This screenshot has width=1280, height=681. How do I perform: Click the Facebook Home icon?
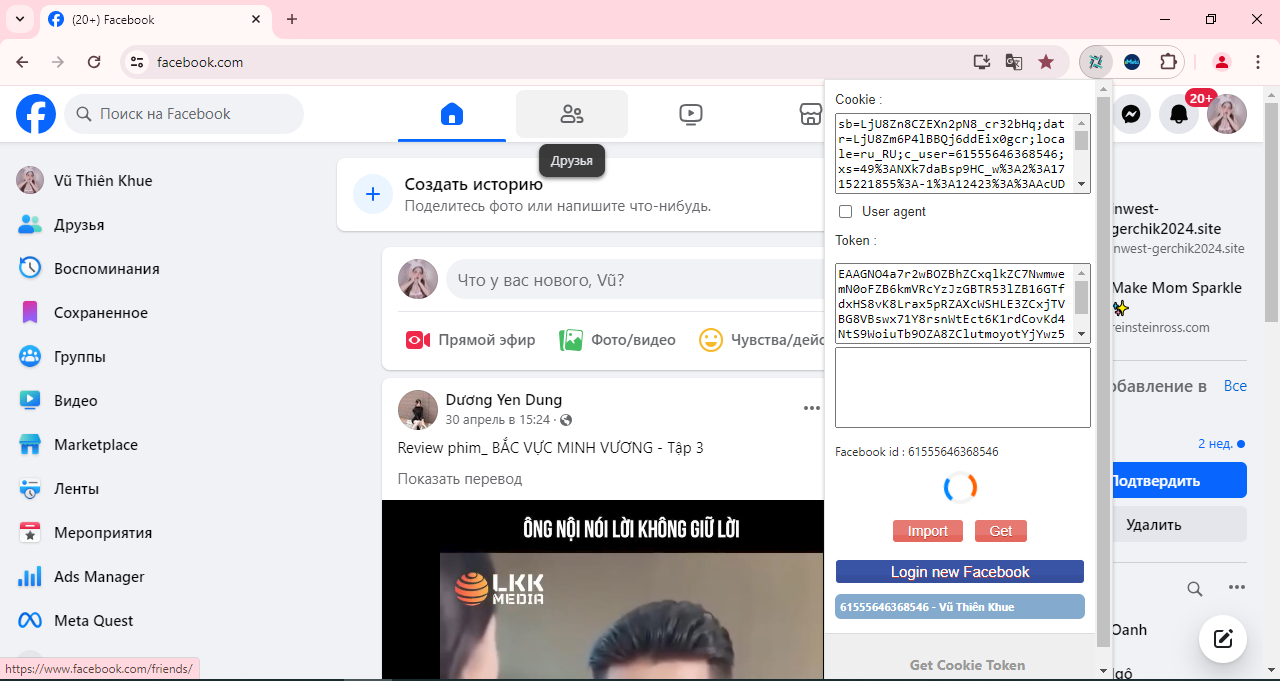coord(452,114)
